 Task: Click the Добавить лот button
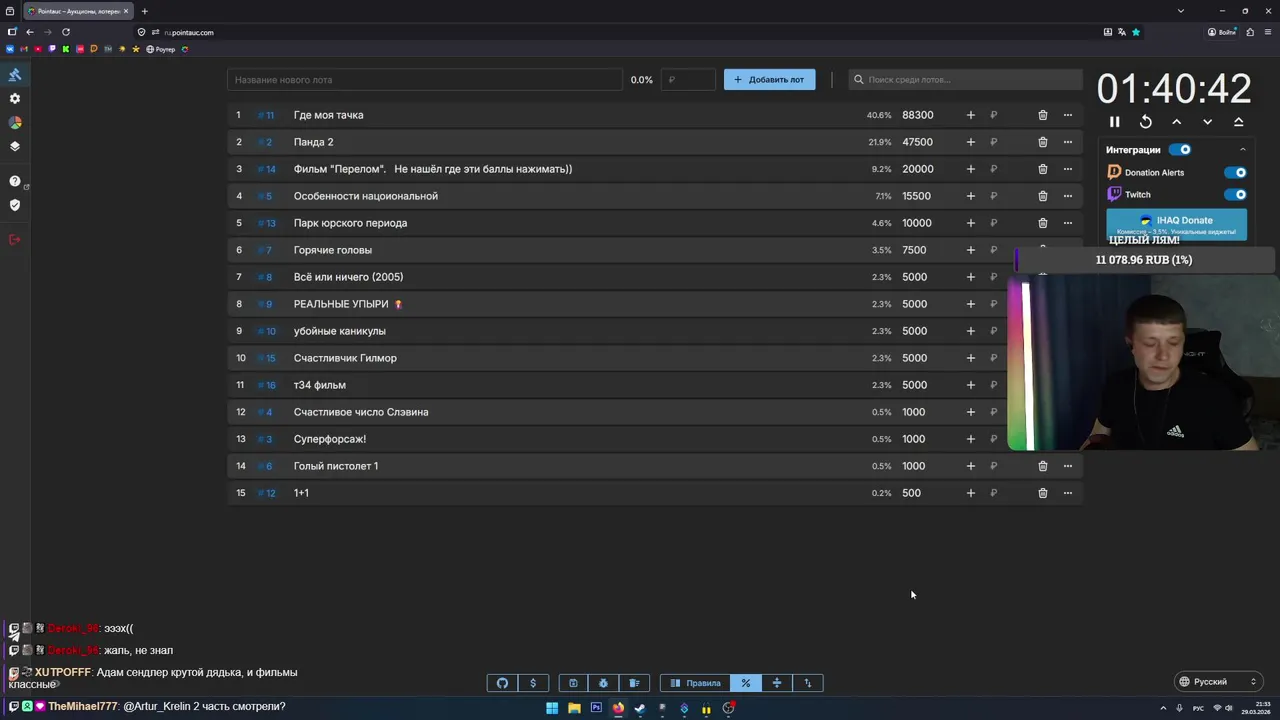coord(770,80)
